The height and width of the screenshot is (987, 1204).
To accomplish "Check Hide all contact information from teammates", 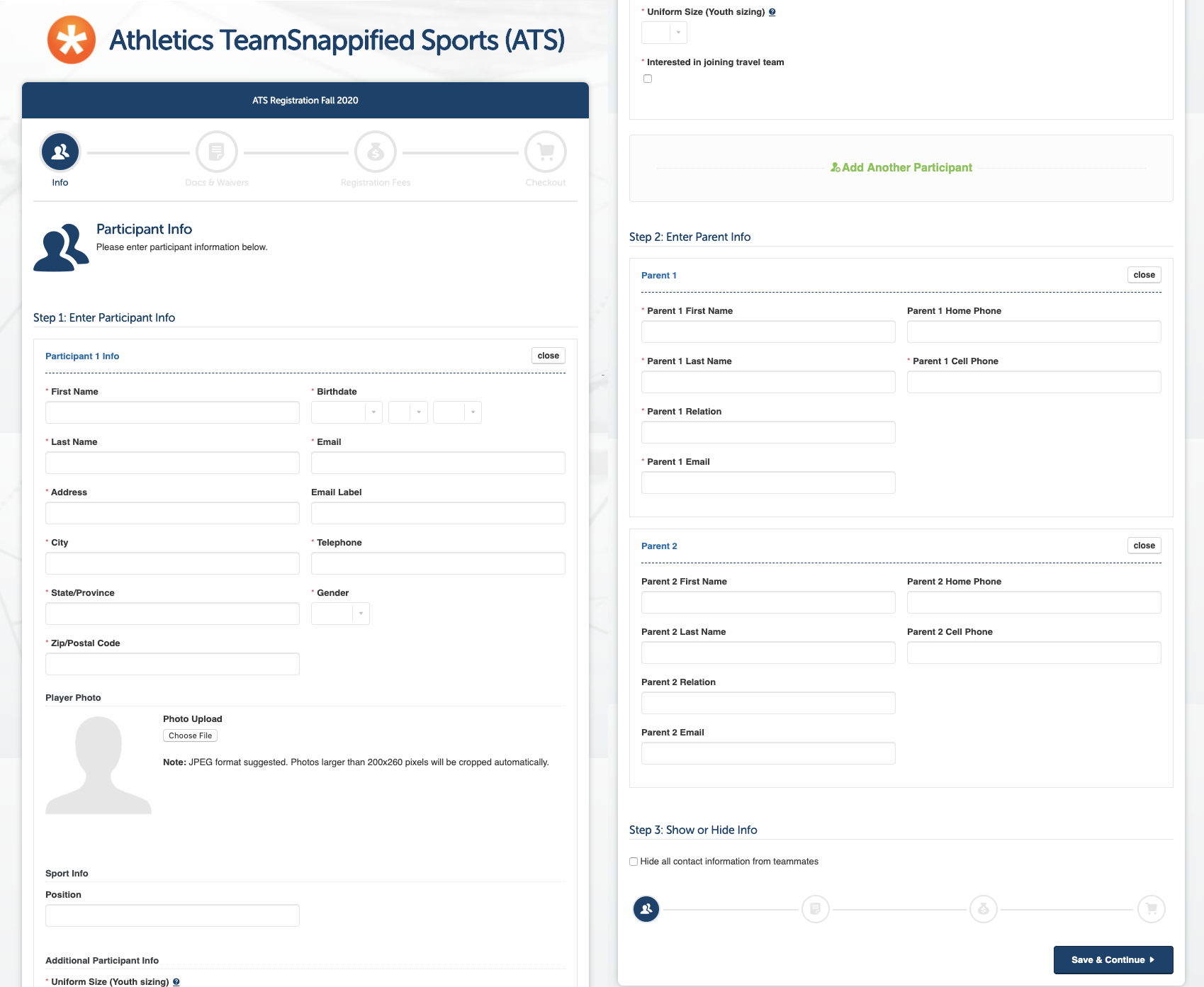I will tap(634, 862).
